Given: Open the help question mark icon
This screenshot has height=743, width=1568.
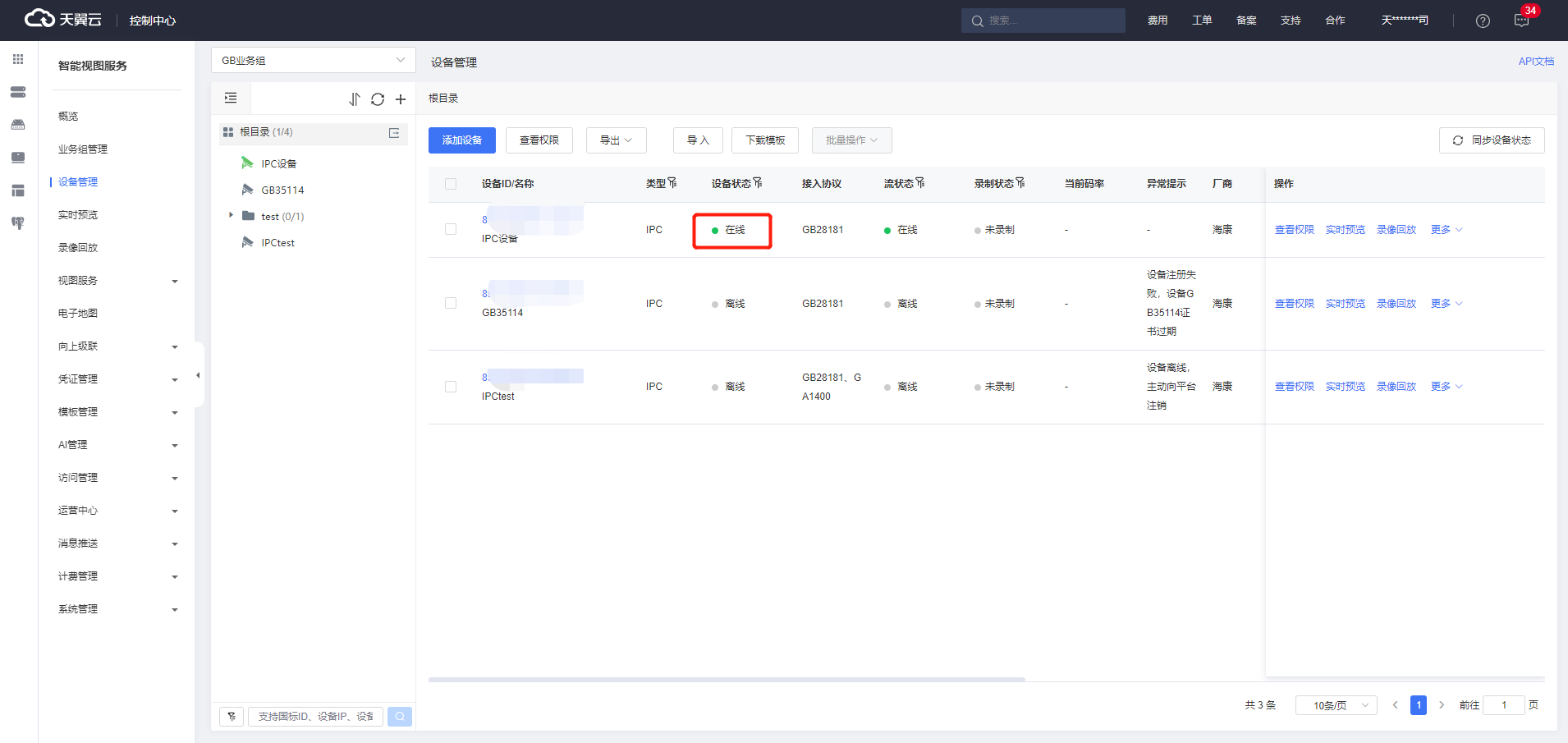Looking at the screenshot, I should pyautogui.click(x=1483, y=21).
